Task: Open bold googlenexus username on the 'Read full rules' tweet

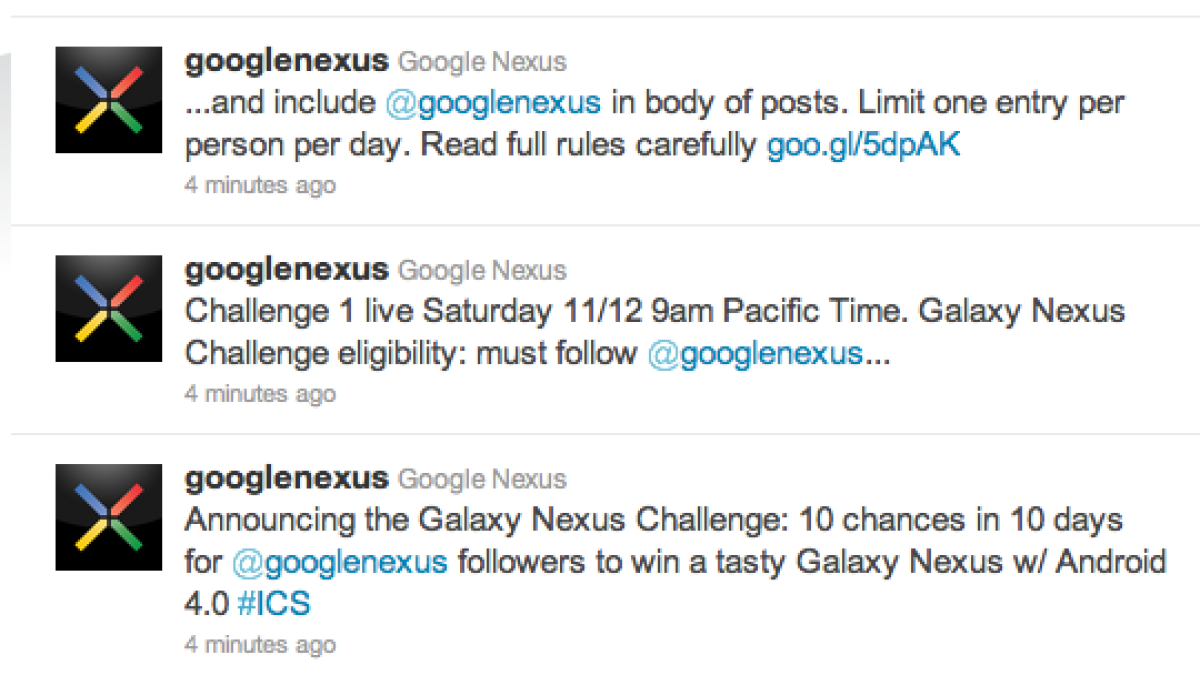Action: (286, 61)
